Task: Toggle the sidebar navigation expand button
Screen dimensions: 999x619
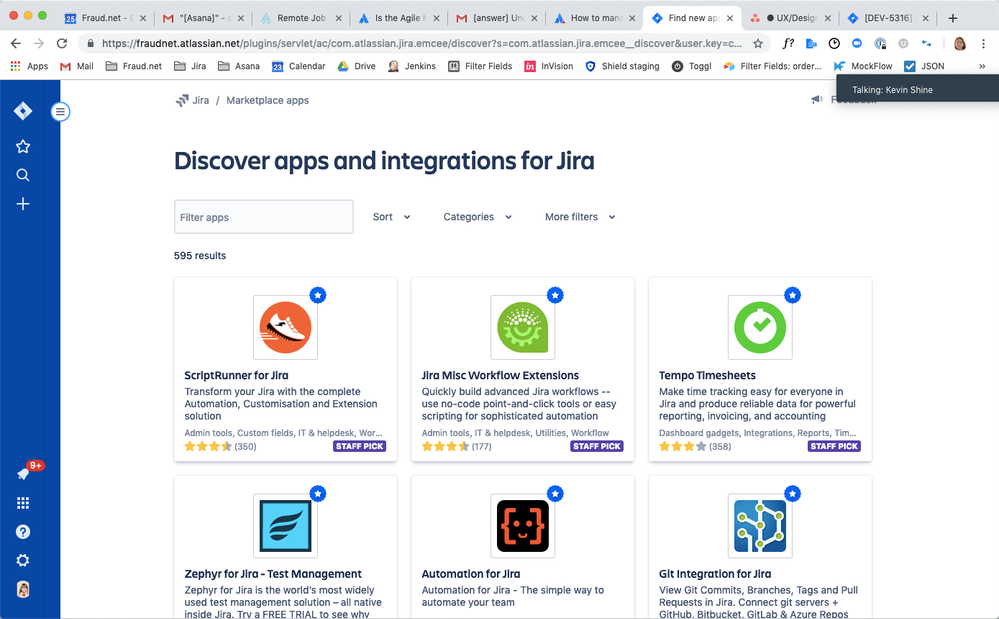Action: click(60, 112)
